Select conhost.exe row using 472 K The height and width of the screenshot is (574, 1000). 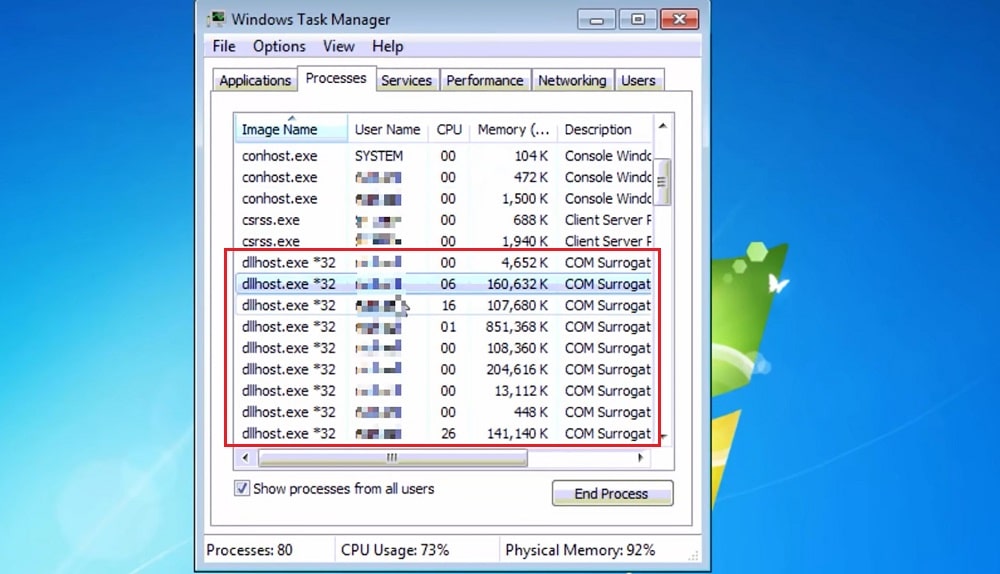(x=444, y=177)
